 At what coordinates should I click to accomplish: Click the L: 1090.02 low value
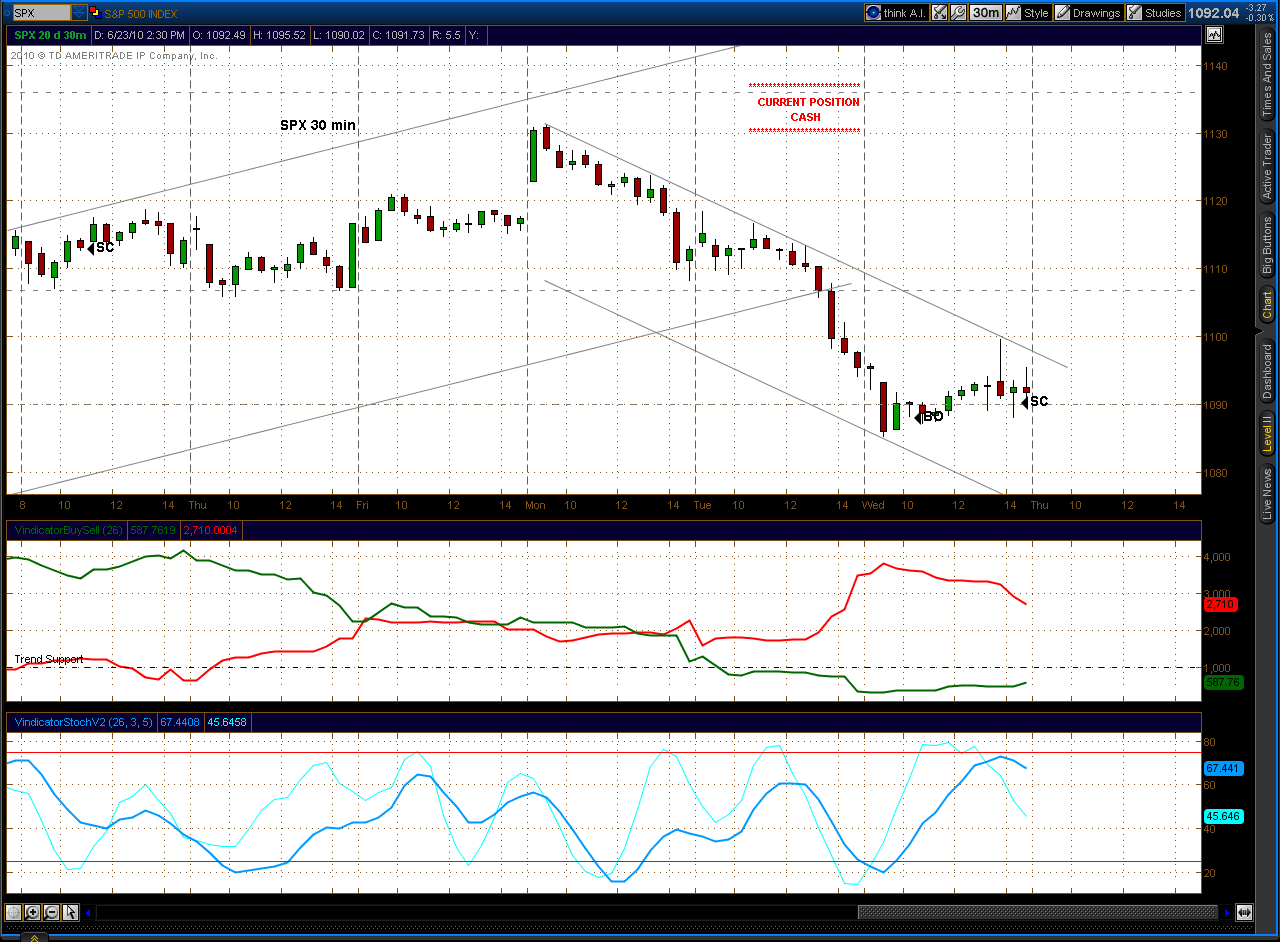[338, 35]
